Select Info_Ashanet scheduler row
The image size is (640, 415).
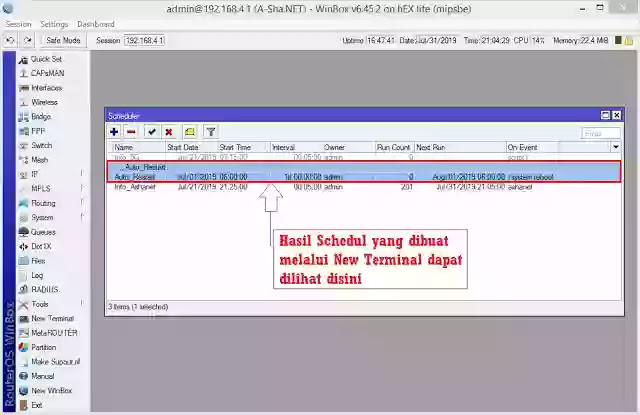[x=364, y=187]
